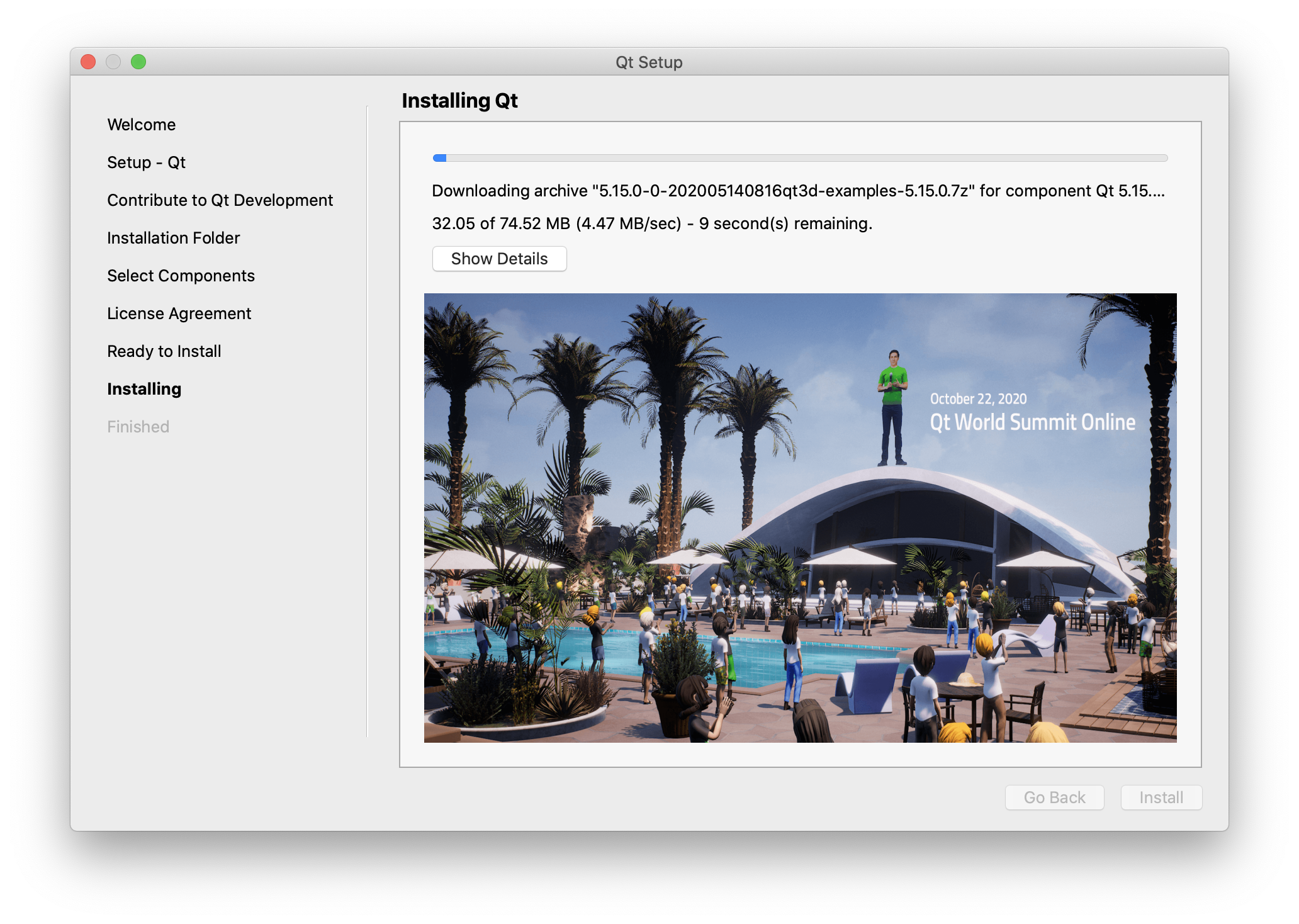Screen dimensions: 1299x924
Task: Click the red close window button
Action: [x=88, y=62]
